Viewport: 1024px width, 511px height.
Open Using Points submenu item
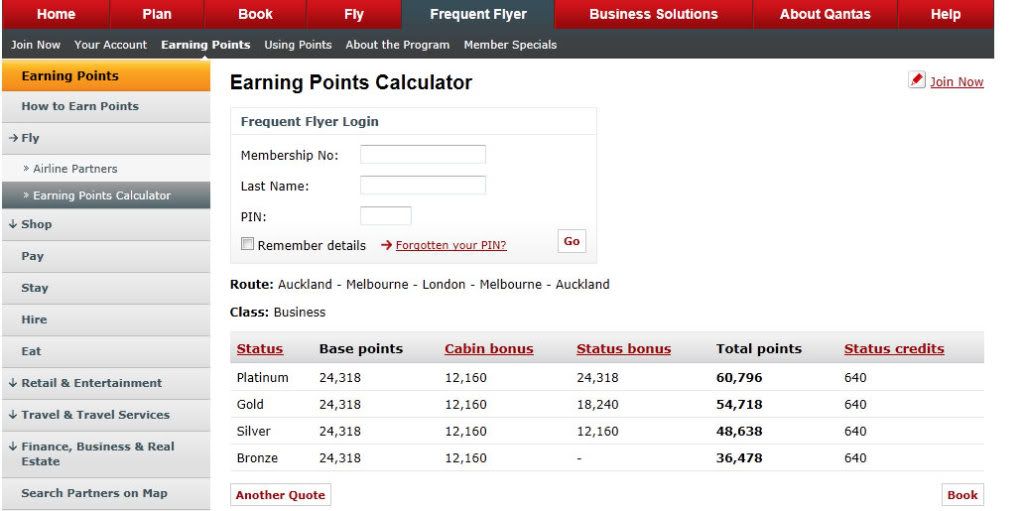298,45
